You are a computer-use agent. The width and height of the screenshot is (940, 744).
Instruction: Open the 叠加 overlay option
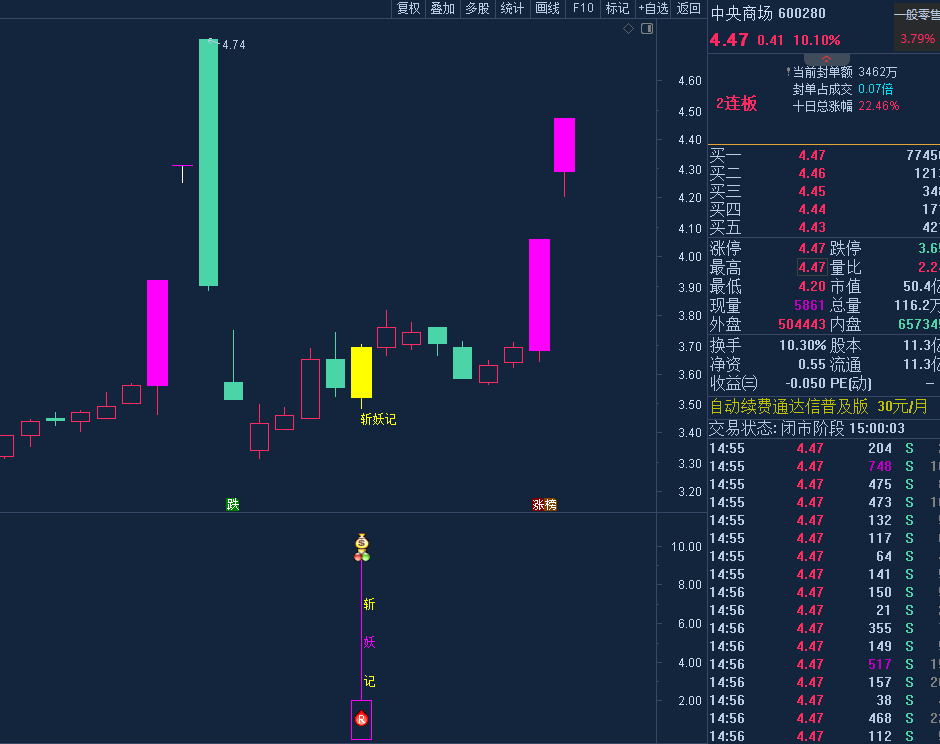(x=442, y=9)
